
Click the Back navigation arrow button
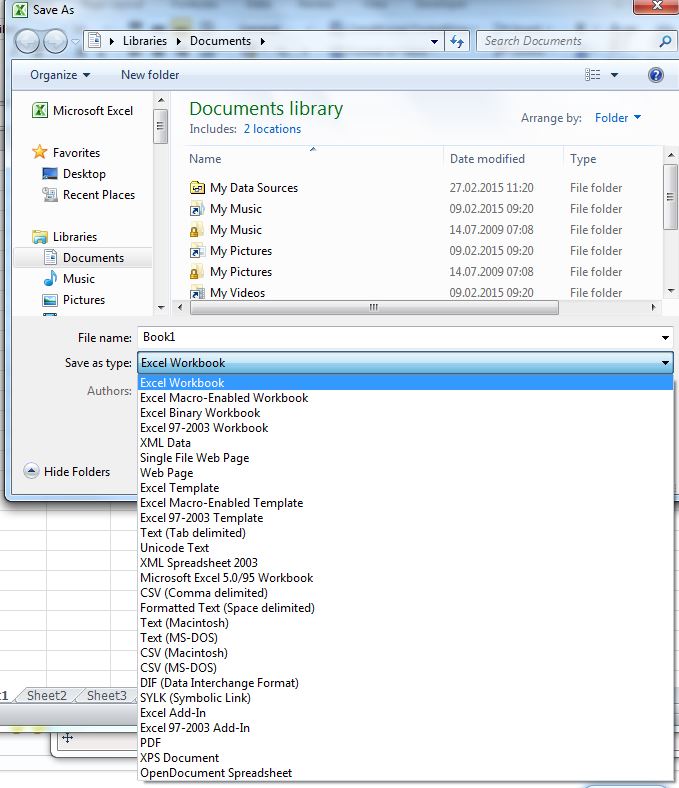coord(27,41)
